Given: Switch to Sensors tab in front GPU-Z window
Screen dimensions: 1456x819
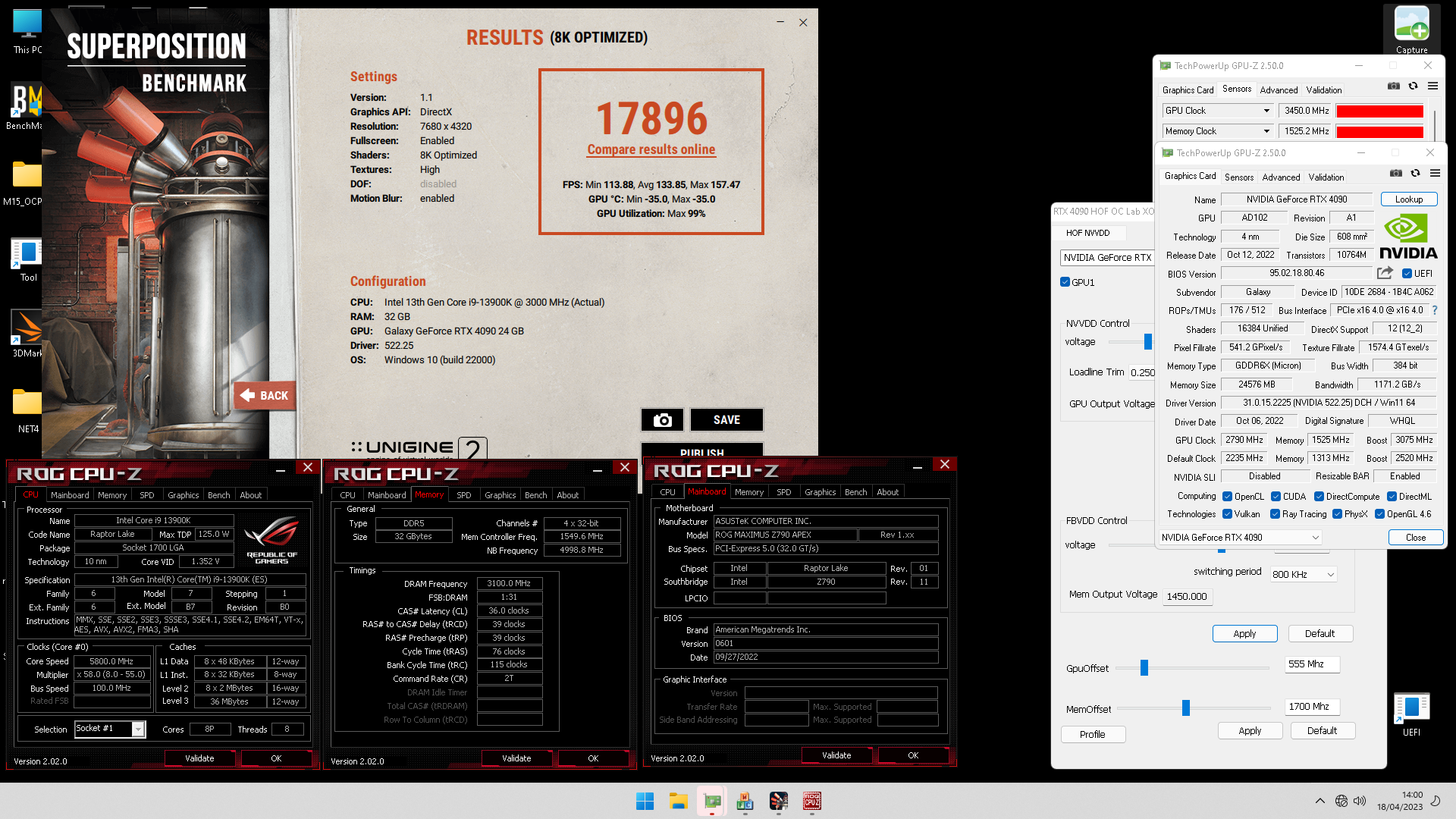Looking at the screenshot, I should coord(1239,177).
